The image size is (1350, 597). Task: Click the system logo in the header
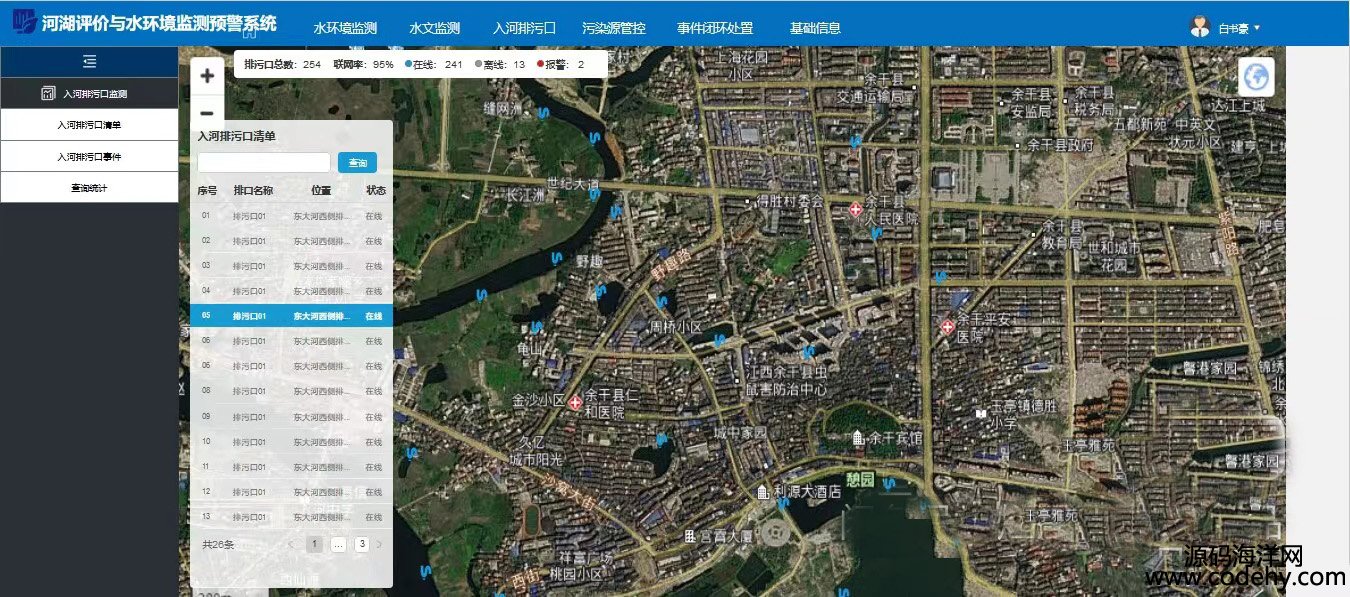pos(24,22)
